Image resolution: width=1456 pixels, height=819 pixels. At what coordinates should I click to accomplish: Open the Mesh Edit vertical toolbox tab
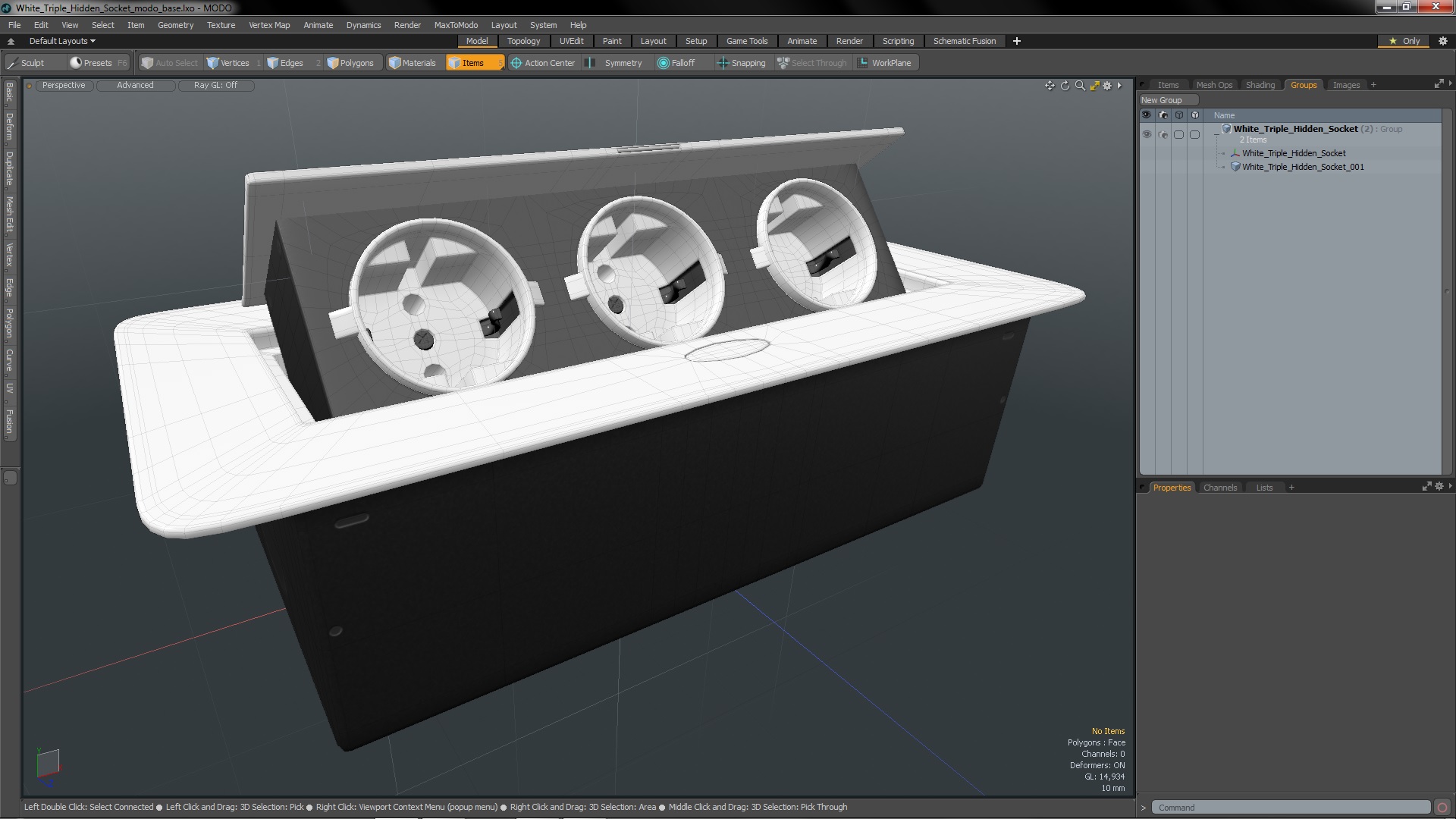(x=9, y=215)
